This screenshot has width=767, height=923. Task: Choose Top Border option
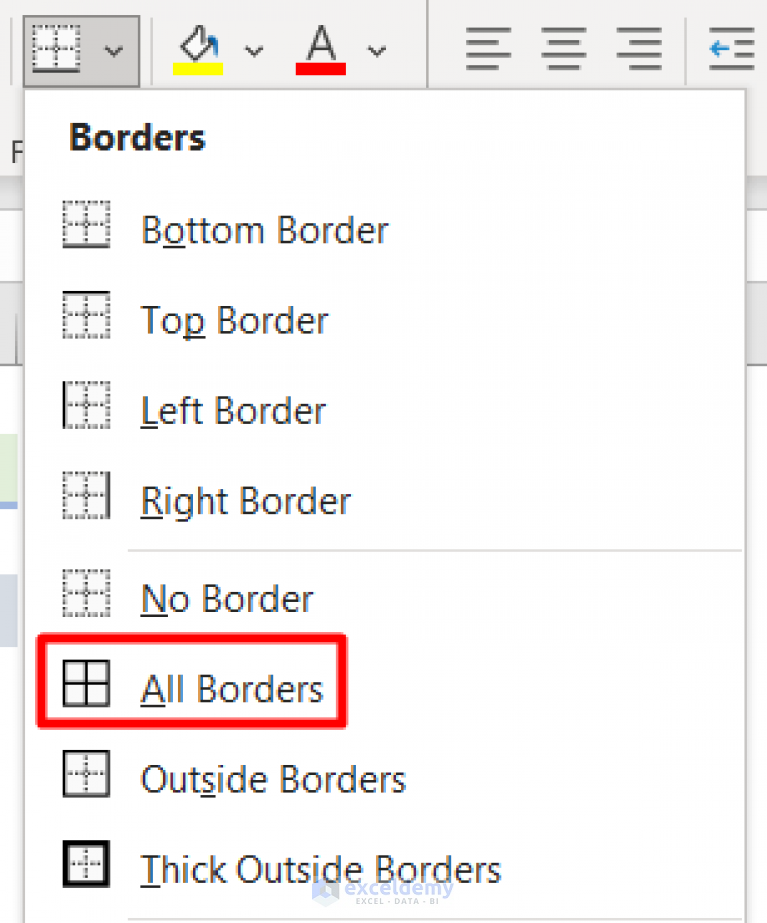[235, 321]
